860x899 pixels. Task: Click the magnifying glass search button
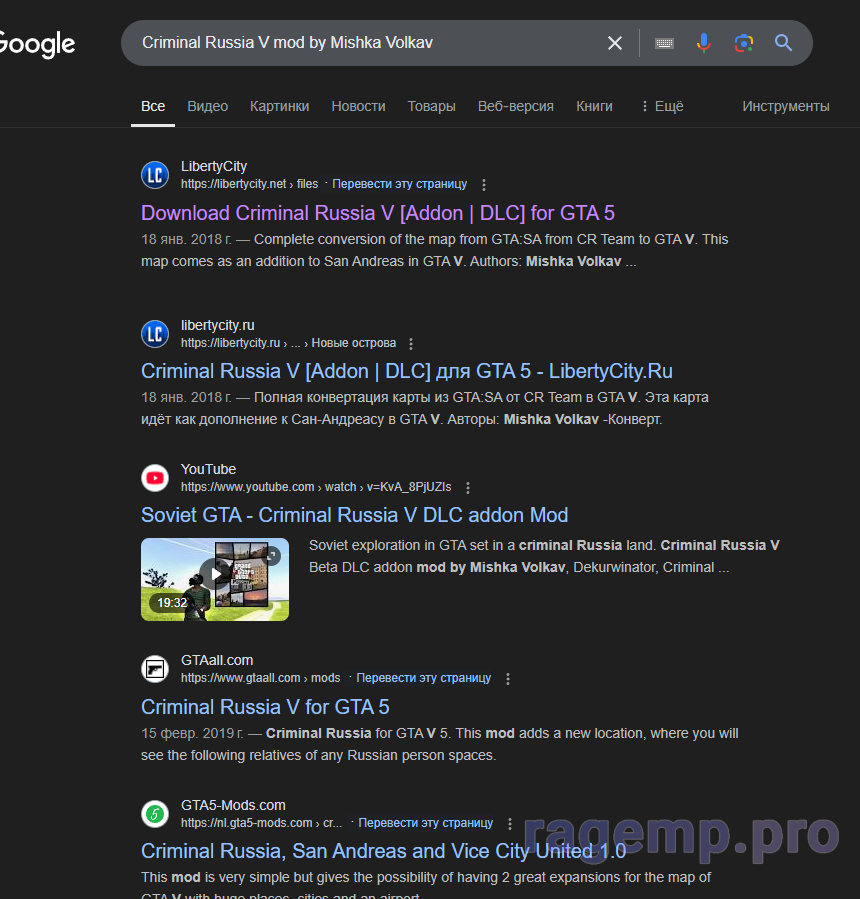(783, 43)
